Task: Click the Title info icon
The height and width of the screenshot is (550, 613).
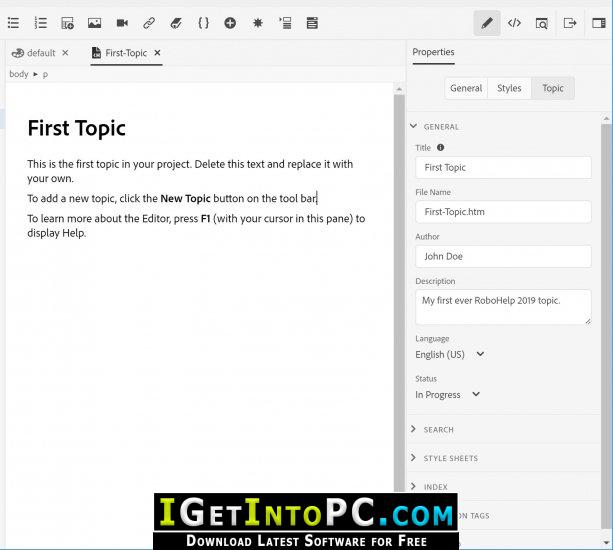Action: tap(441, 148)
